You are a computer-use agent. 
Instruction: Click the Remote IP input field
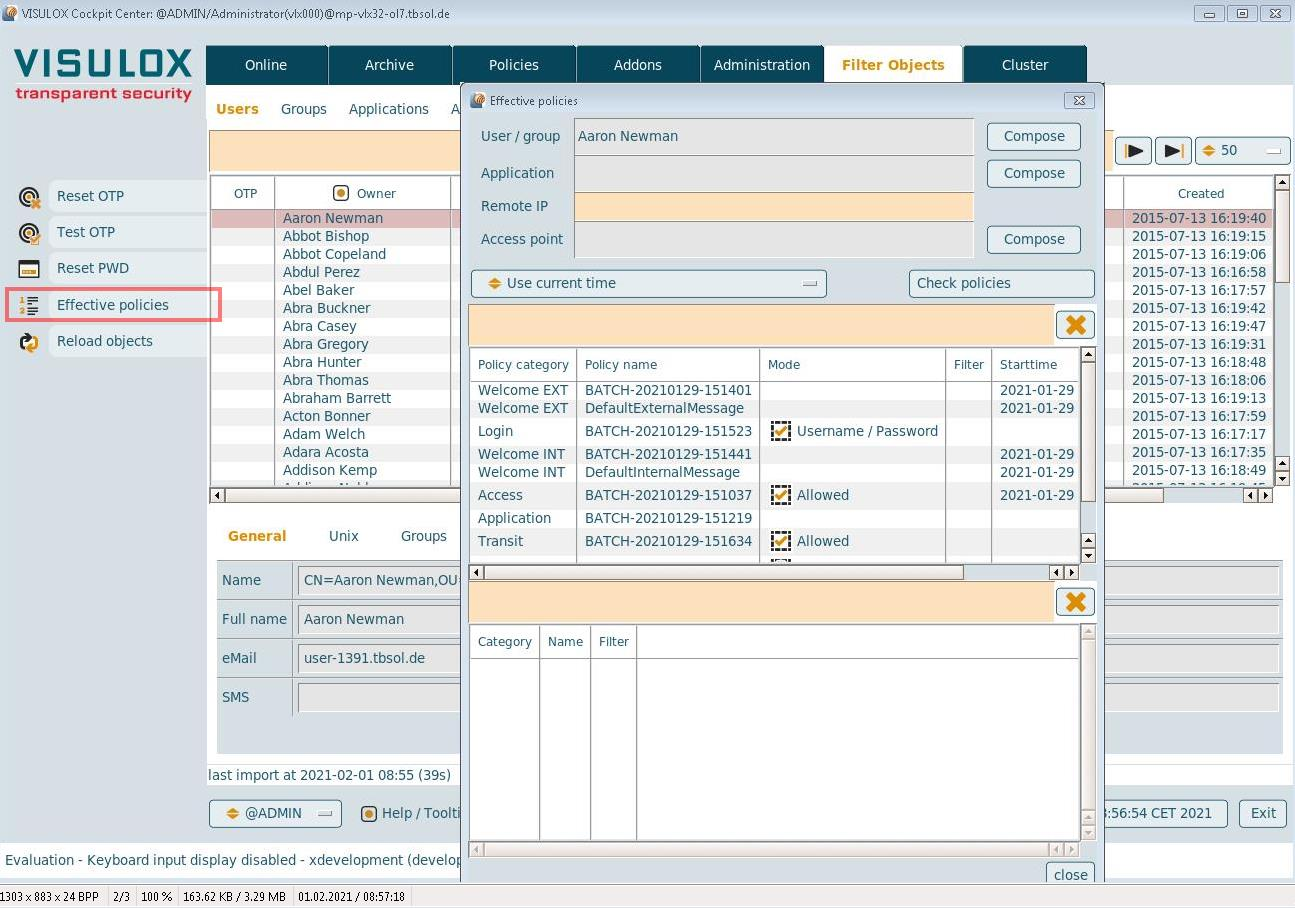[773, 207]
